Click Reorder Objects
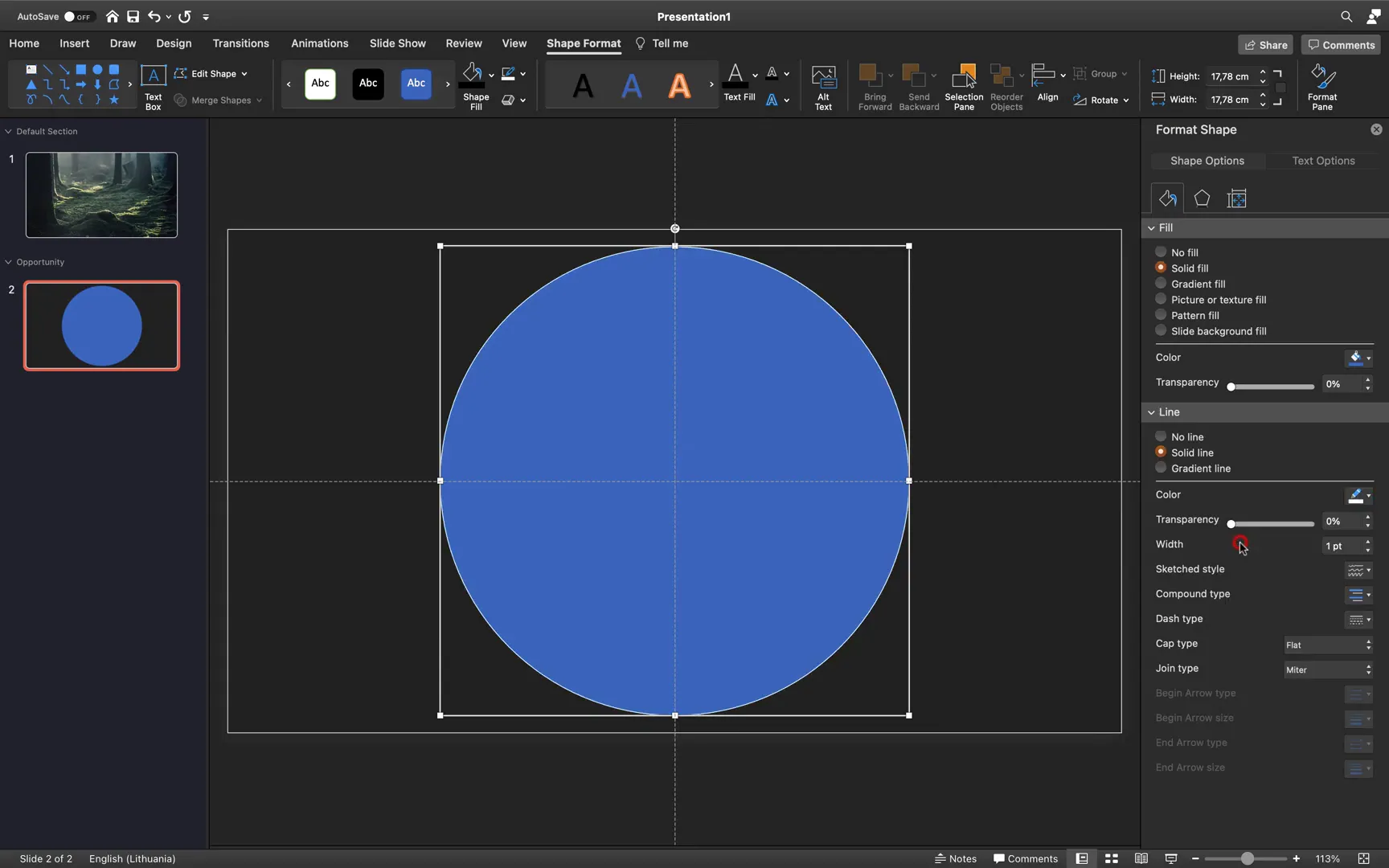Viewport: 1389px width, 868px height. 1006,87
